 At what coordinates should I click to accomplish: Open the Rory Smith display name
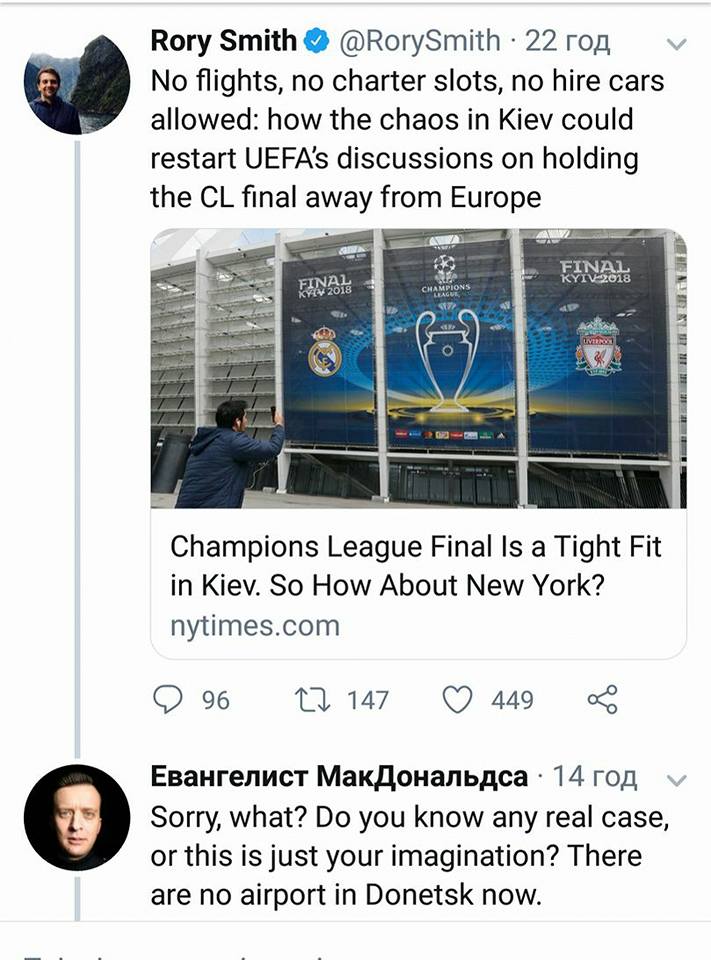pyautogui.click(x=223, y=41)
